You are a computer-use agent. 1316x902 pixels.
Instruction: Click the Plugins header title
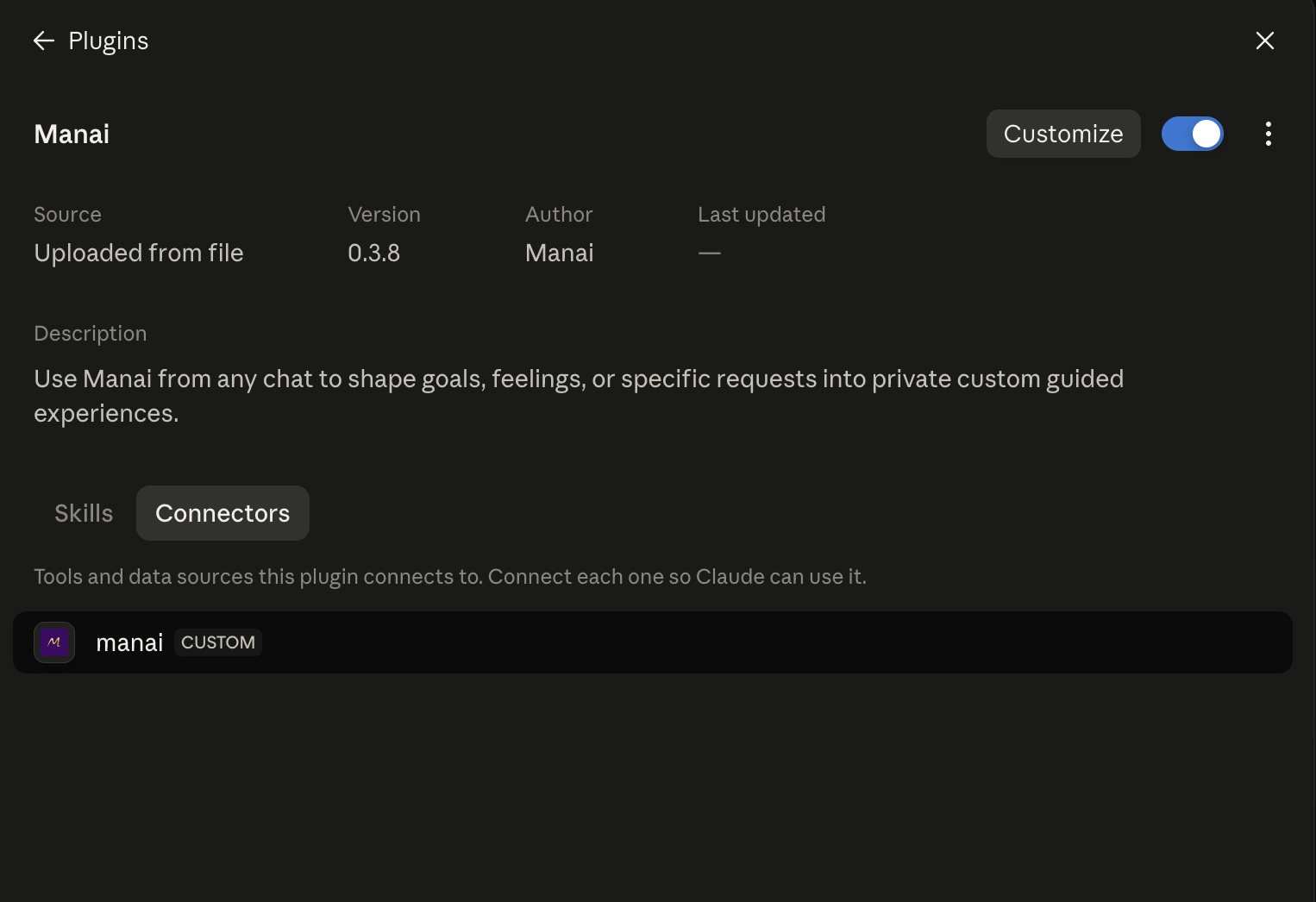(109, 41)
